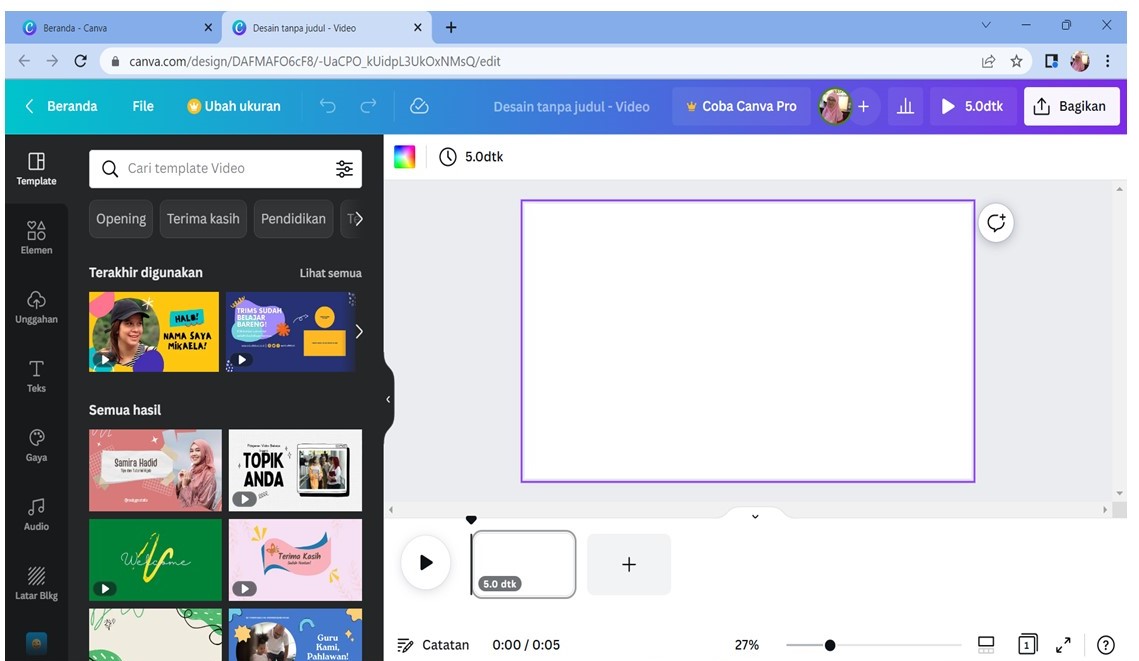Viewport: 1139px width, 661px height.
Task: Click the Lihat semua link
Action: [330, 273]
